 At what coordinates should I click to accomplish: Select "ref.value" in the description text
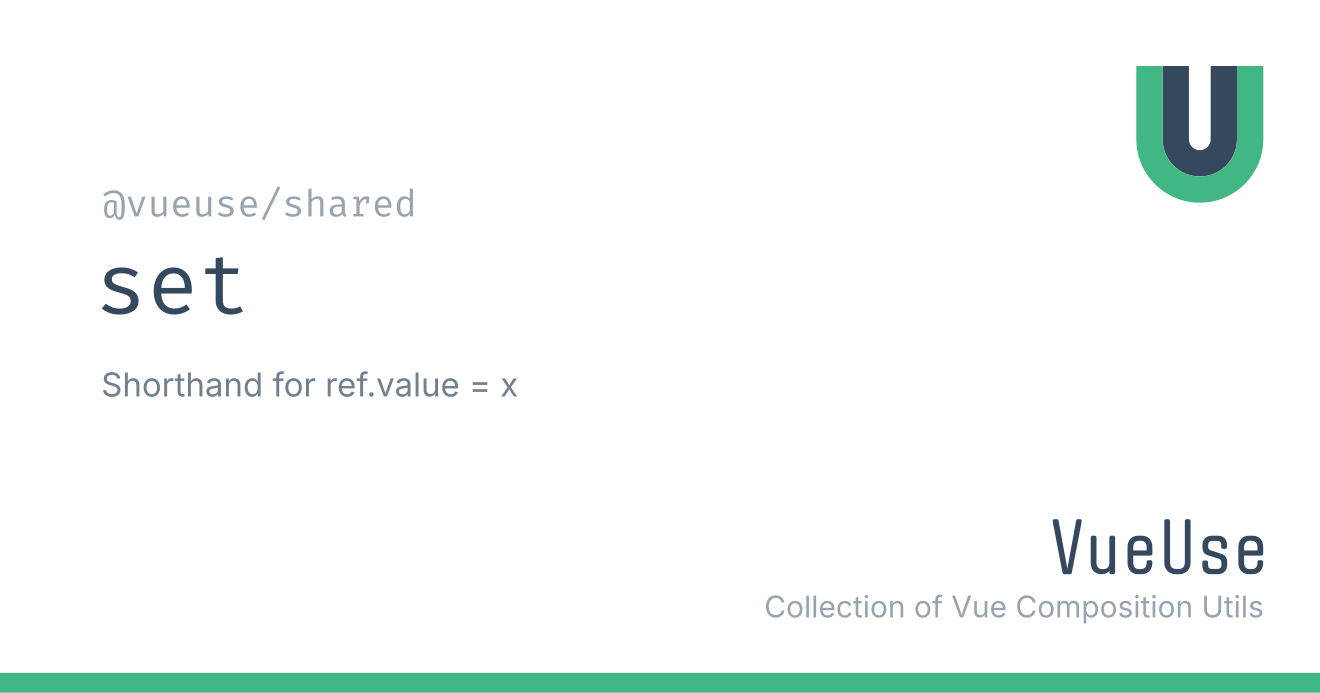(390, 384)
